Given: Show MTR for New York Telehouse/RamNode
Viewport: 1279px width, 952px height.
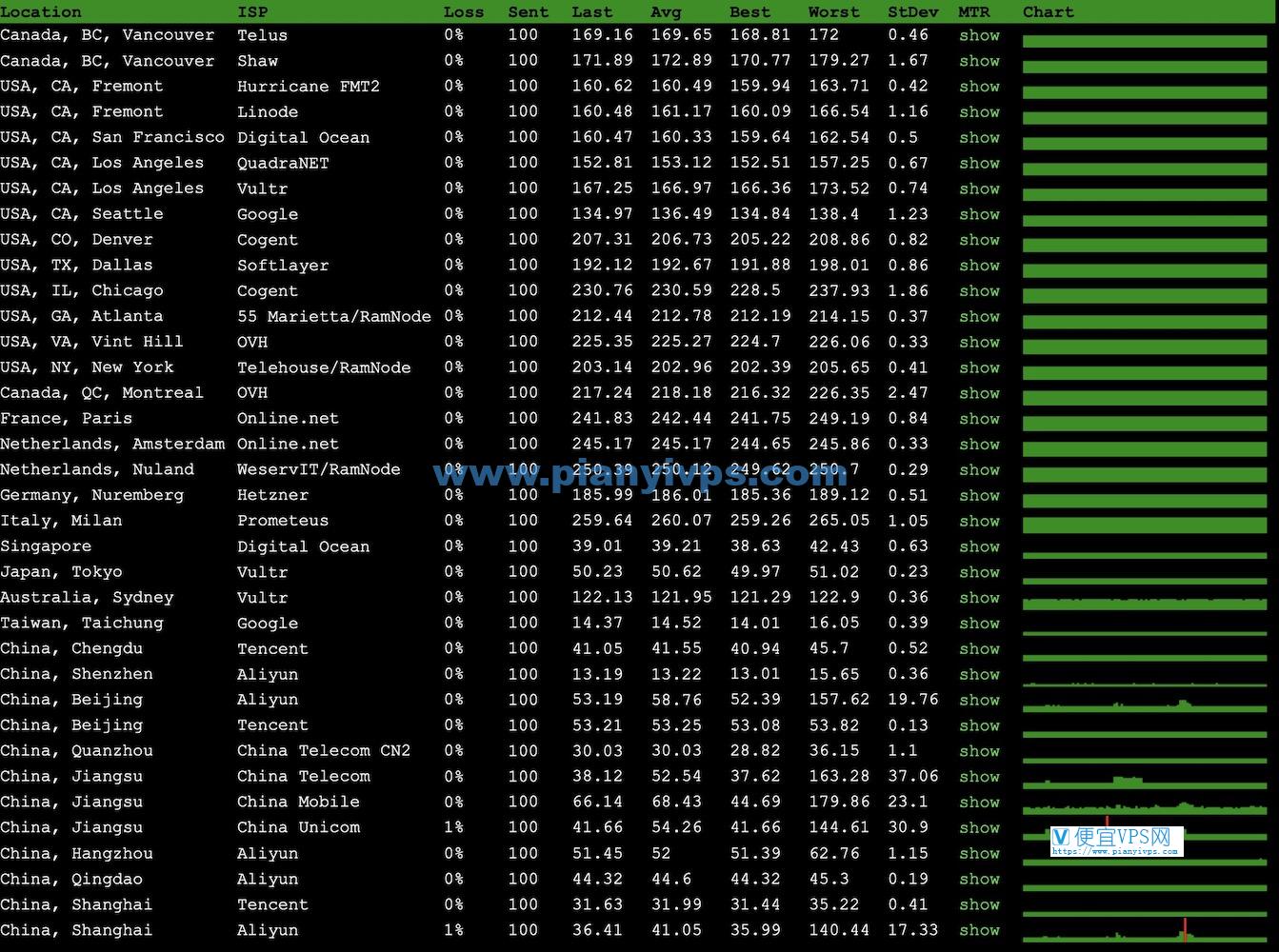Looking at the screenshot, I should click(x=979, y=368).
